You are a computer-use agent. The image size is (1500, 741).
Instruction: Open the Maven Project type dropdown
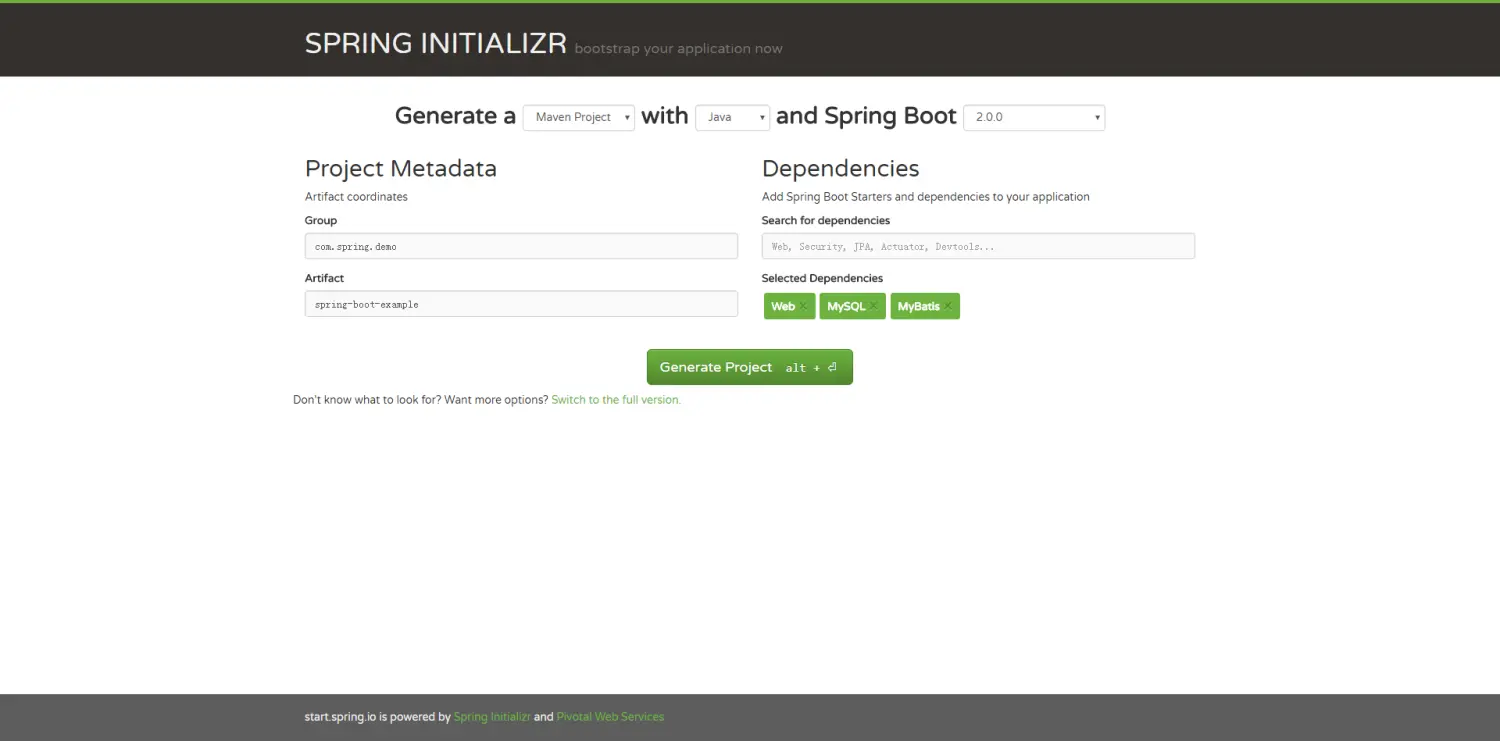579,117
